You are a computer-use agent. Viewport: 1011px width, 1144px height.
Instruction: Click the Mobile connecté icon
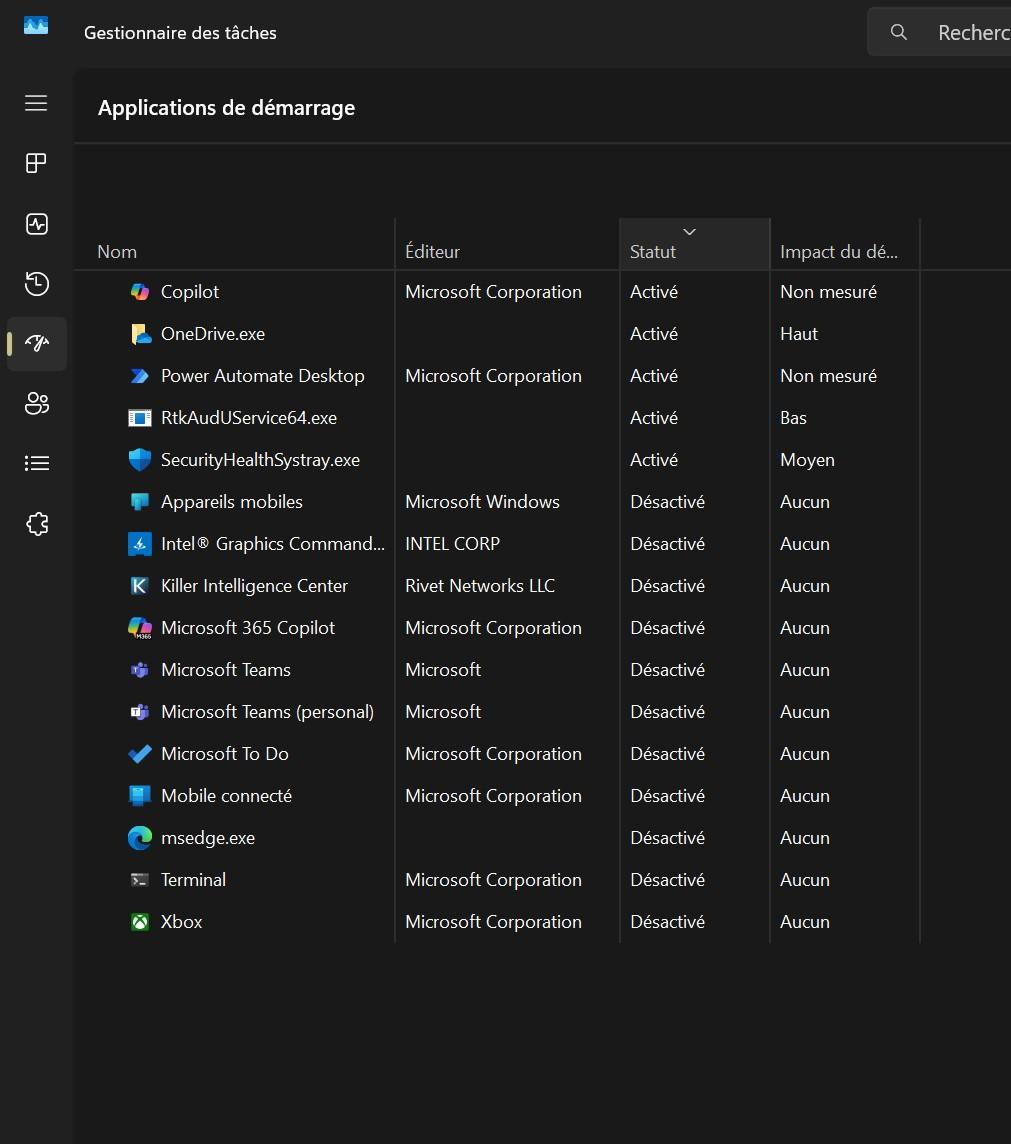(139, 796)
